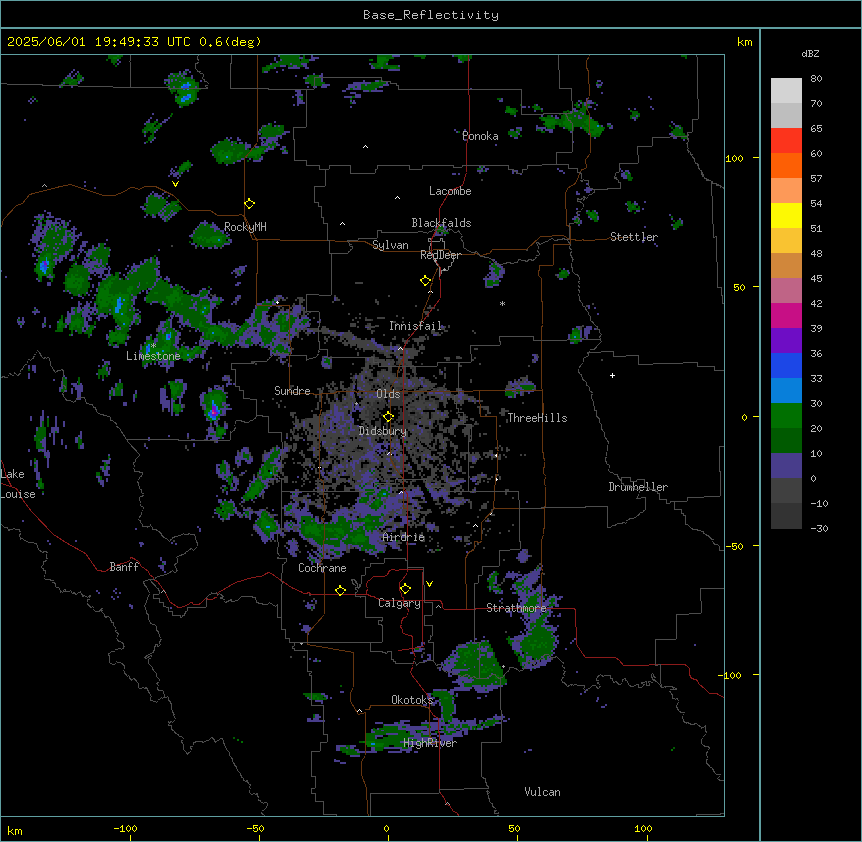
Task: Click the RedDeer city label
Action: click(440, 255)
